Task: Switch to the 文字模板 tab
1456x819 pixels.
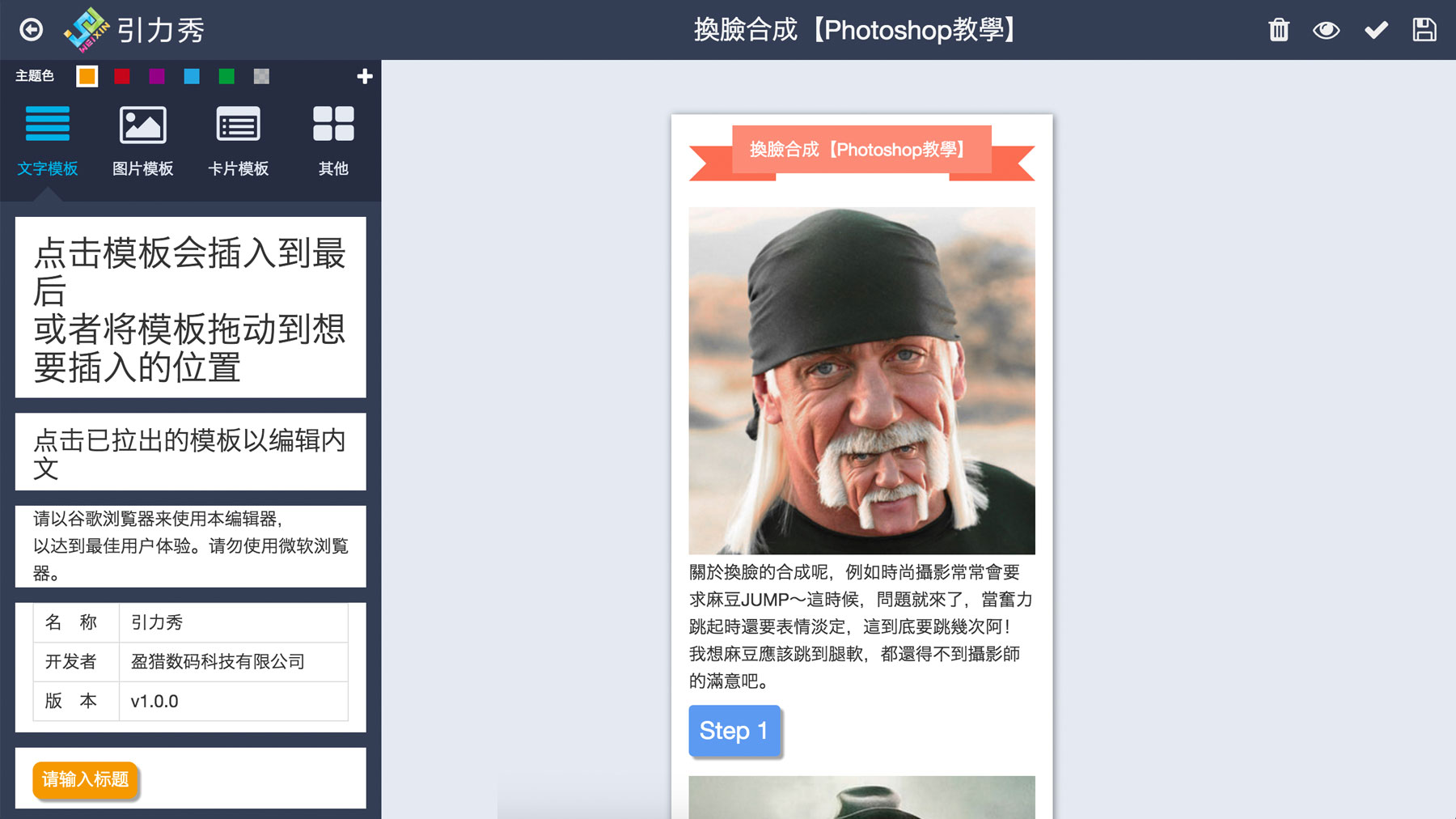Action: pos(48,141)
